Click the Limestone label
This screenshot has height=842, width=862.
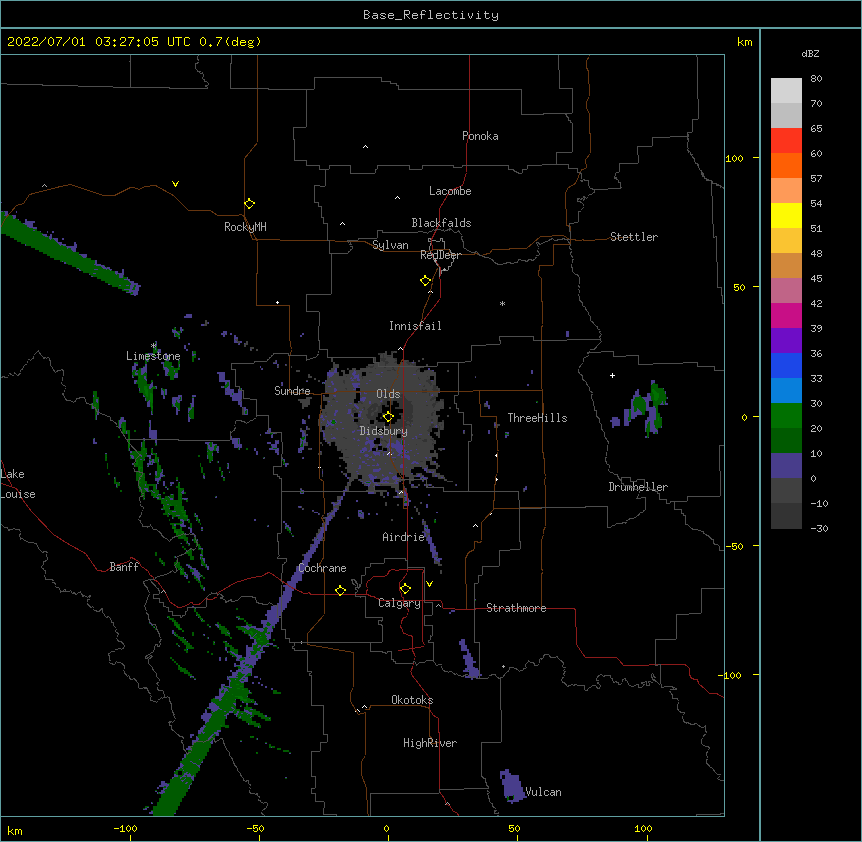(x=153, y=356)
